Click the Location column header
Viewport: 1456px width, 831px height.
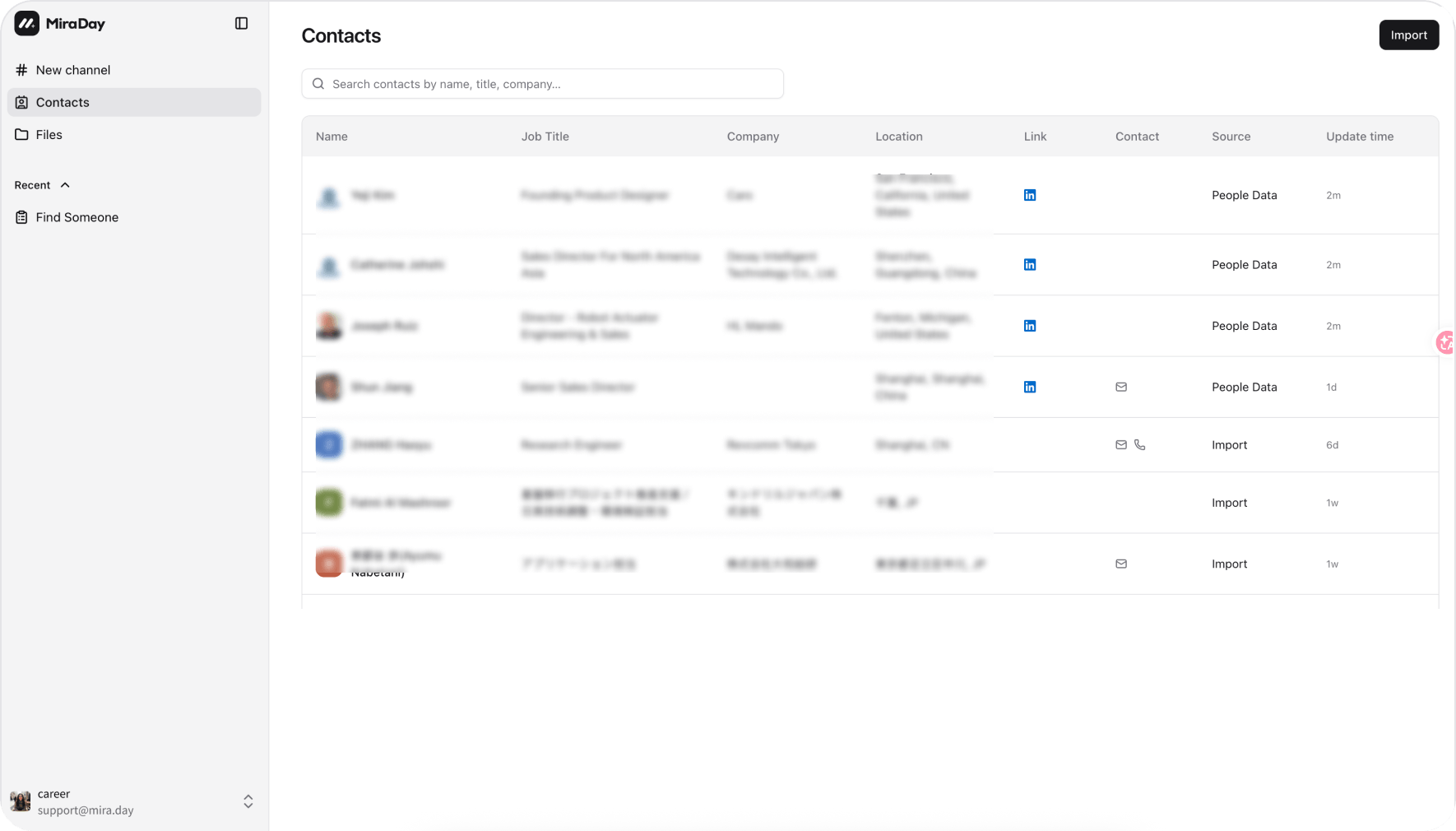tap(898, 137)
